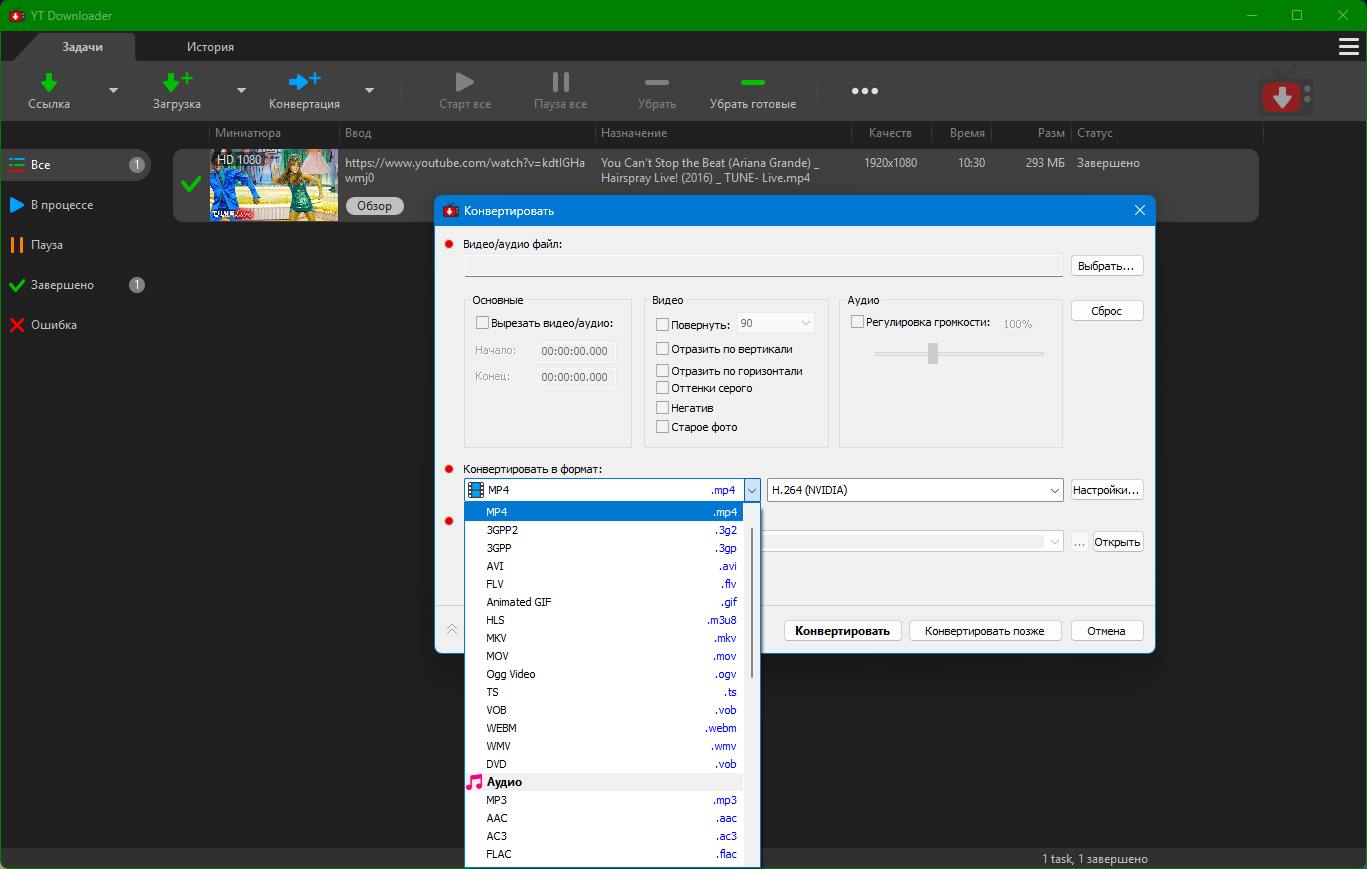The height and width of the screenshot is (869, 1367).
Task: Click the volume slider handle
Action: pyautogui.click(x=933, y=353)
